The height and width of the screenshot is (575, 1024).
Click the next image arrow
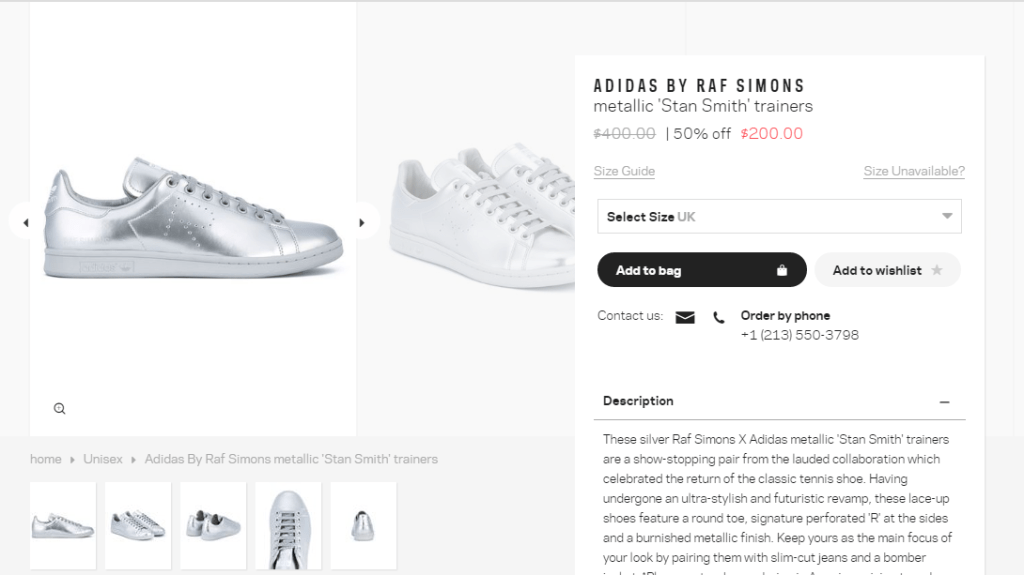tap(362, 222)
